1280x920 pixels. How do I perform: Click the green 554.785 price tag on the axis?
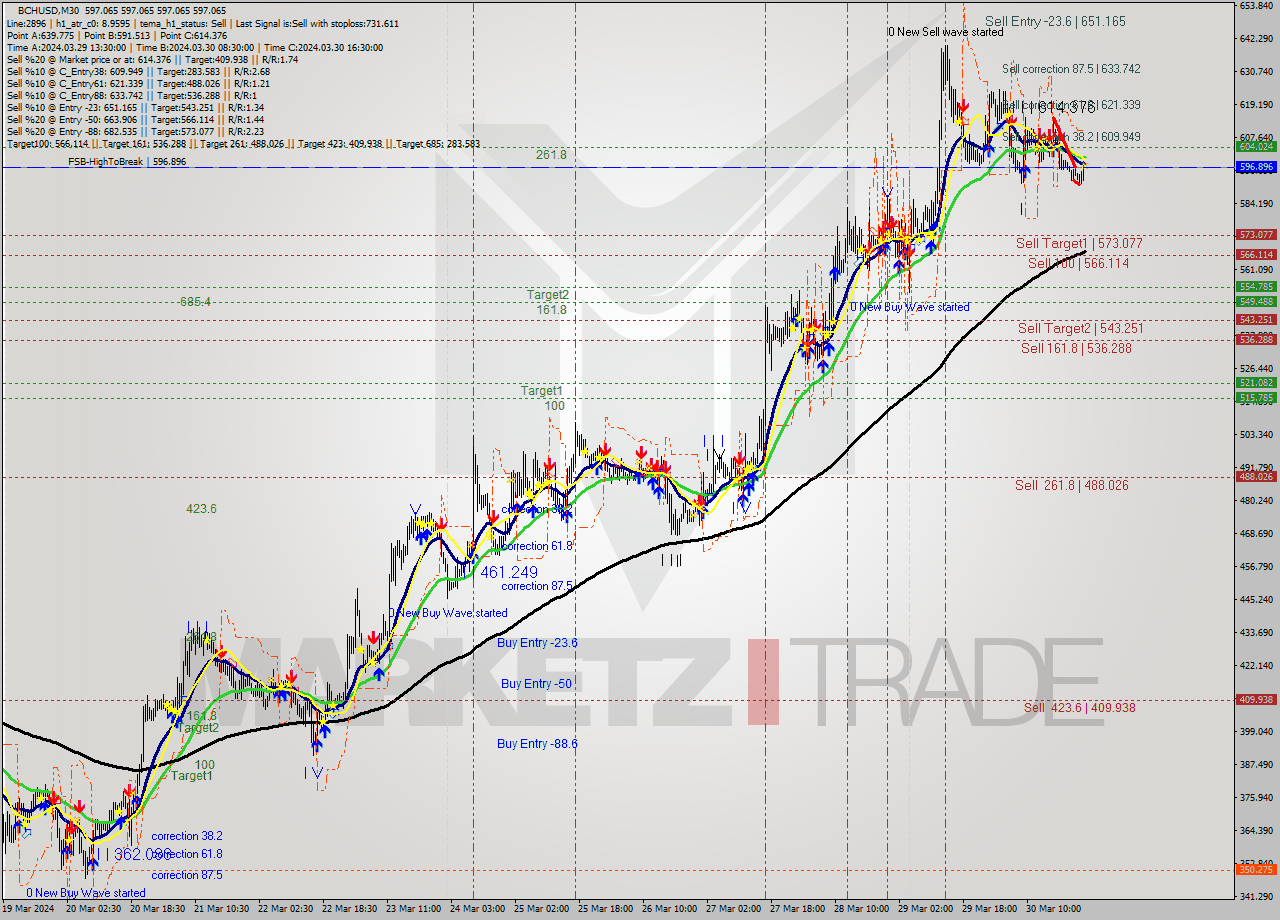click(x=1256, y=287)
